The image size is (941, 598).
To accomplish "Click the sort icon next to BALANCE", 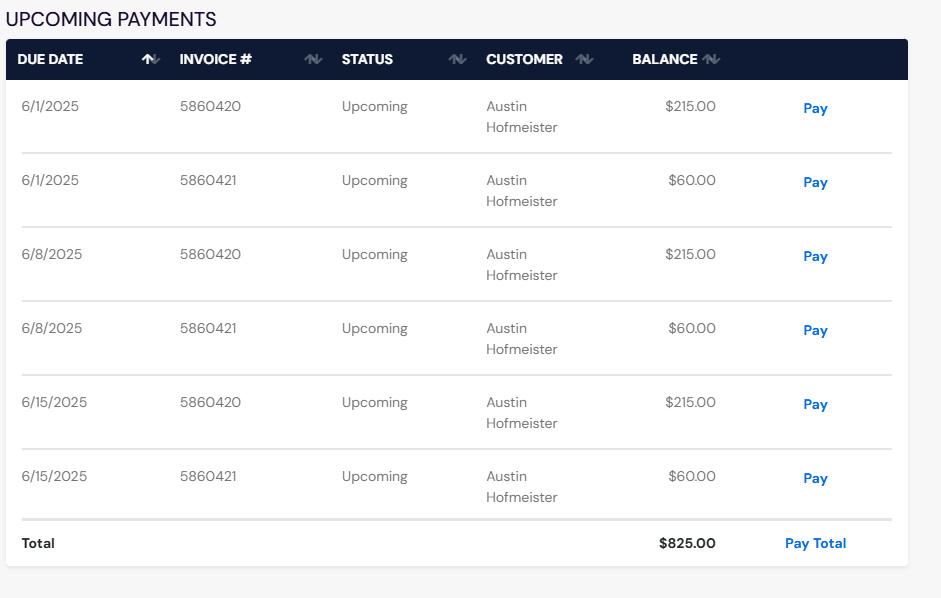I will 711,59.
